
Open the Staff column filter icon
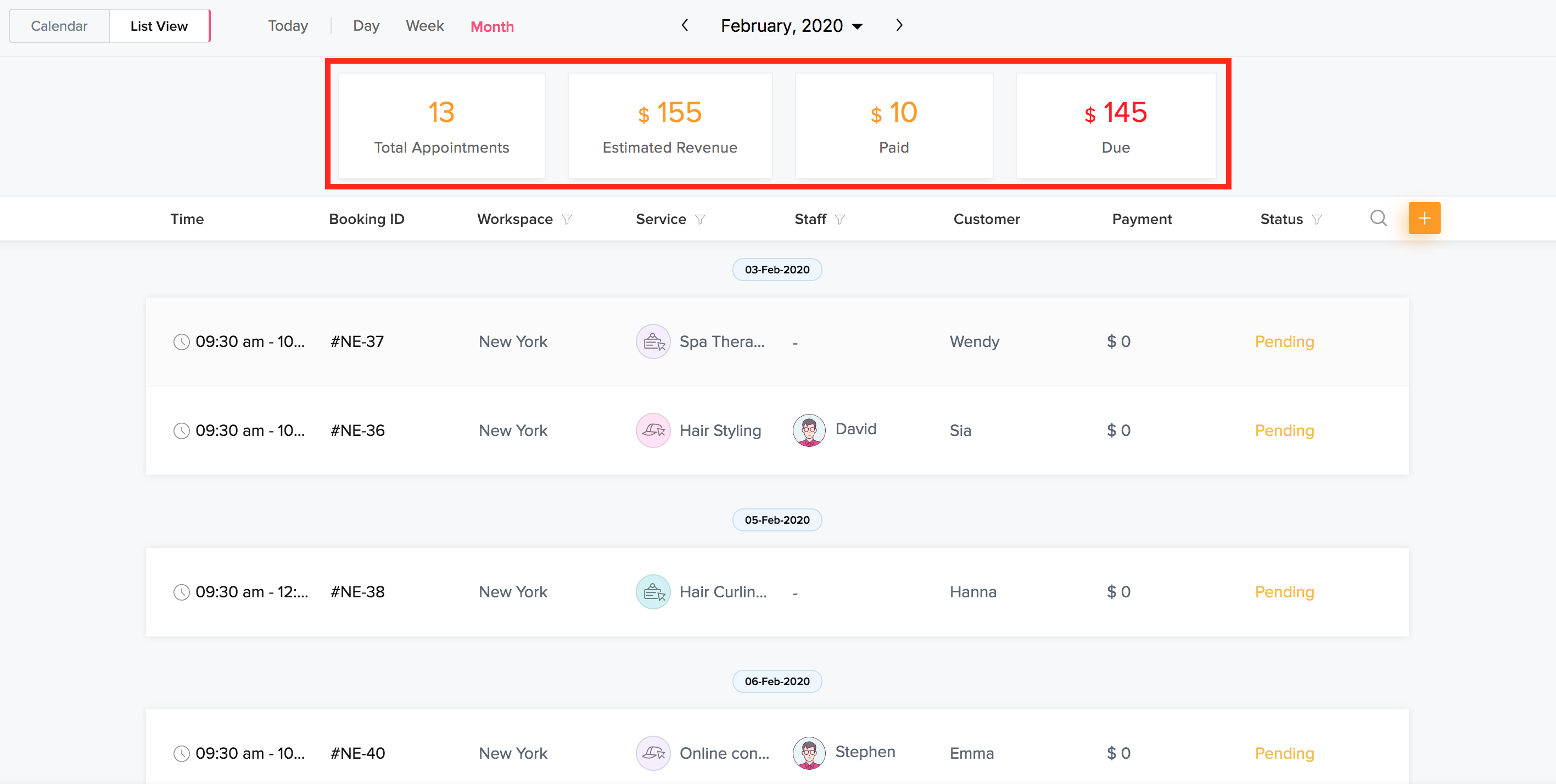(839, 219)
